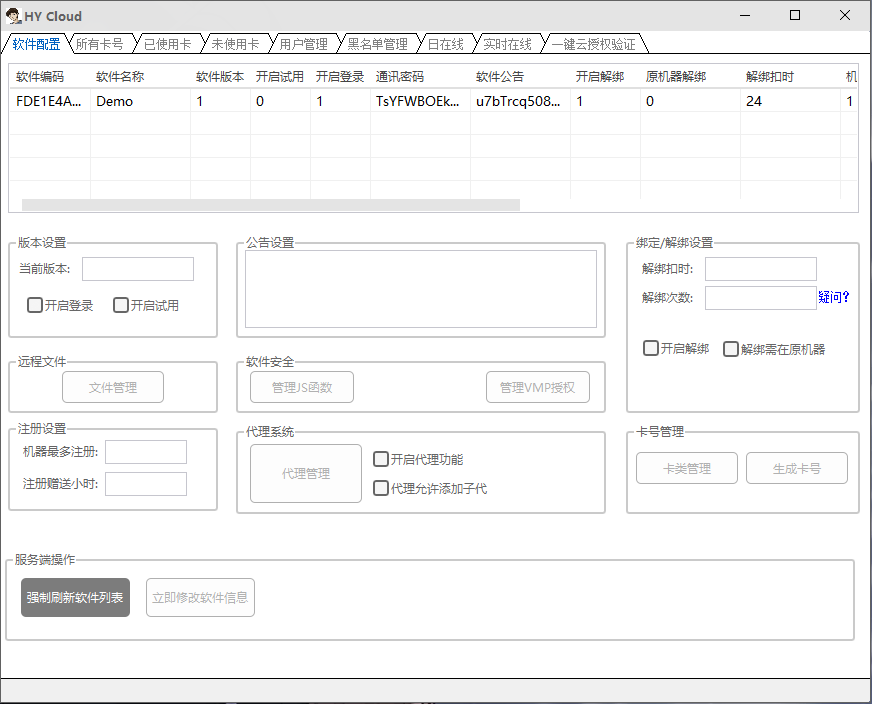Toggle the 开启试用 checkbox
872x704 pixels.
coord(121,306)
